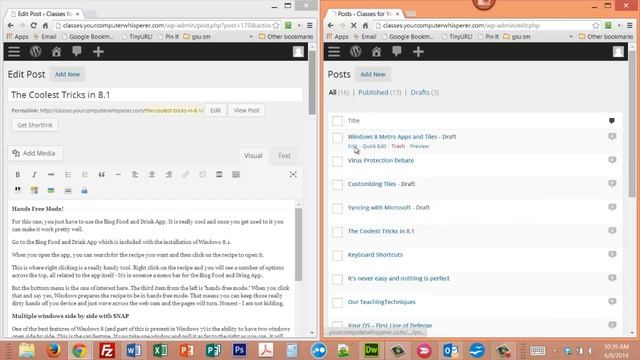The height and width of the screenshot is (360, 640).
Task: Click the editor content vertical scrollbar
Action: click(x=298, y=245)
